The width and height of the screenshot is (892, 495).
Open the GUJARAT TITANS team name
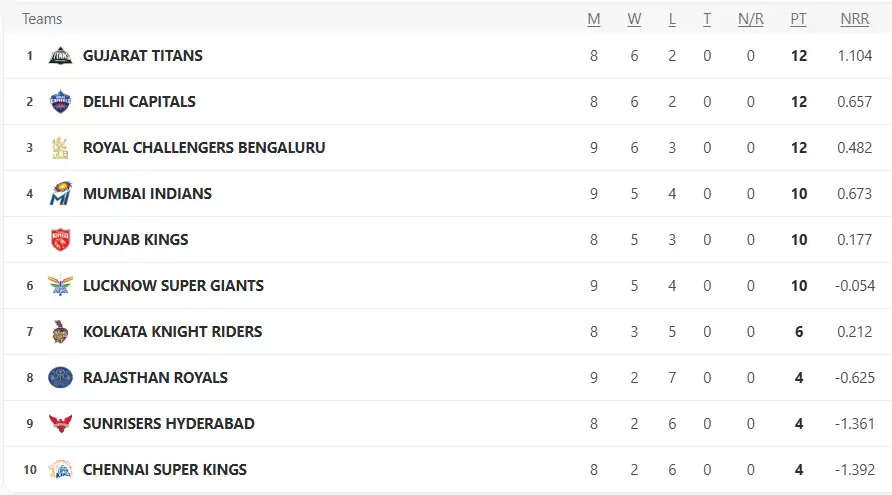143,56
